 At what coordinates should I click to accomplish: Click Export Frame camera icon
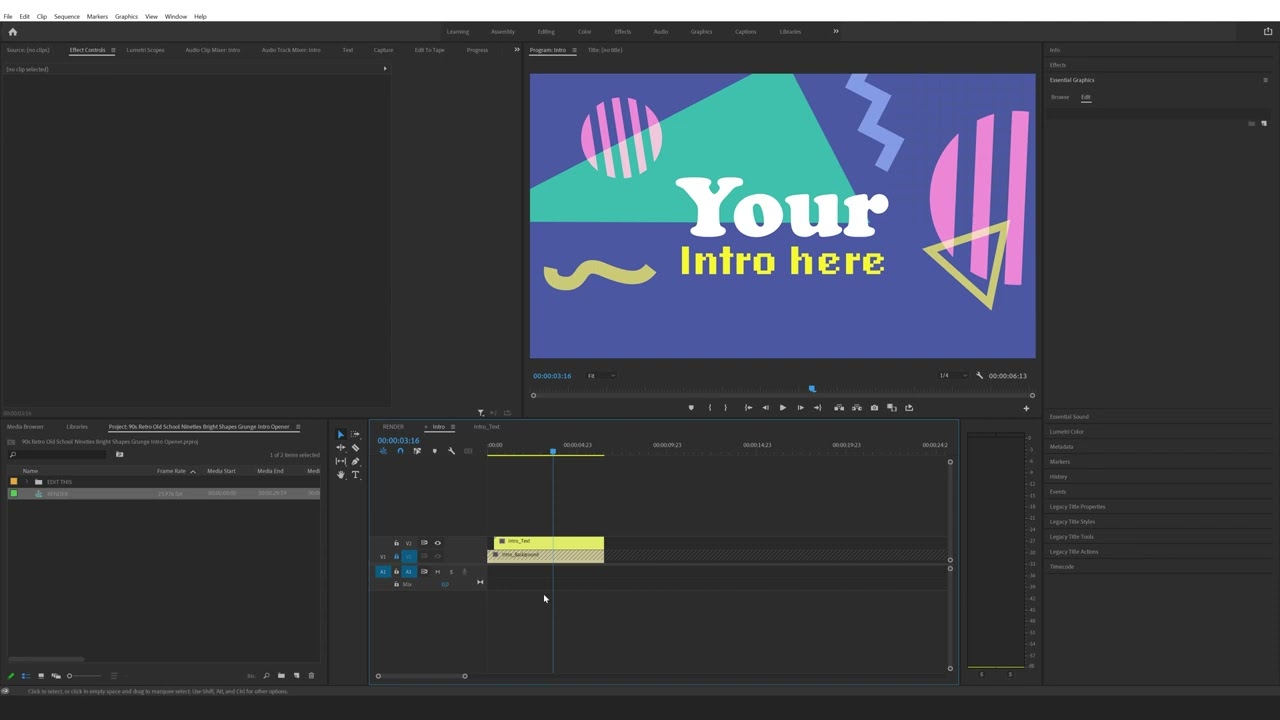tap(874, 408)
